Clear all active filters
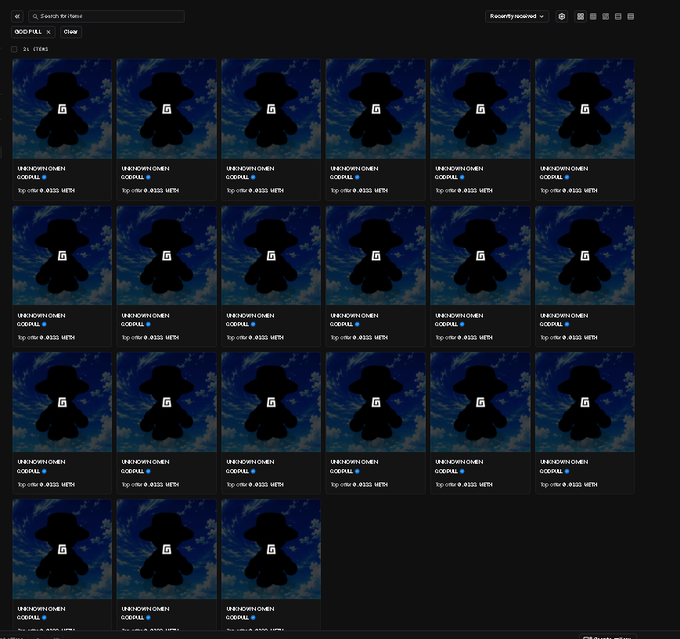This screenshot has height=639, width=680. [x=71, y=32]
